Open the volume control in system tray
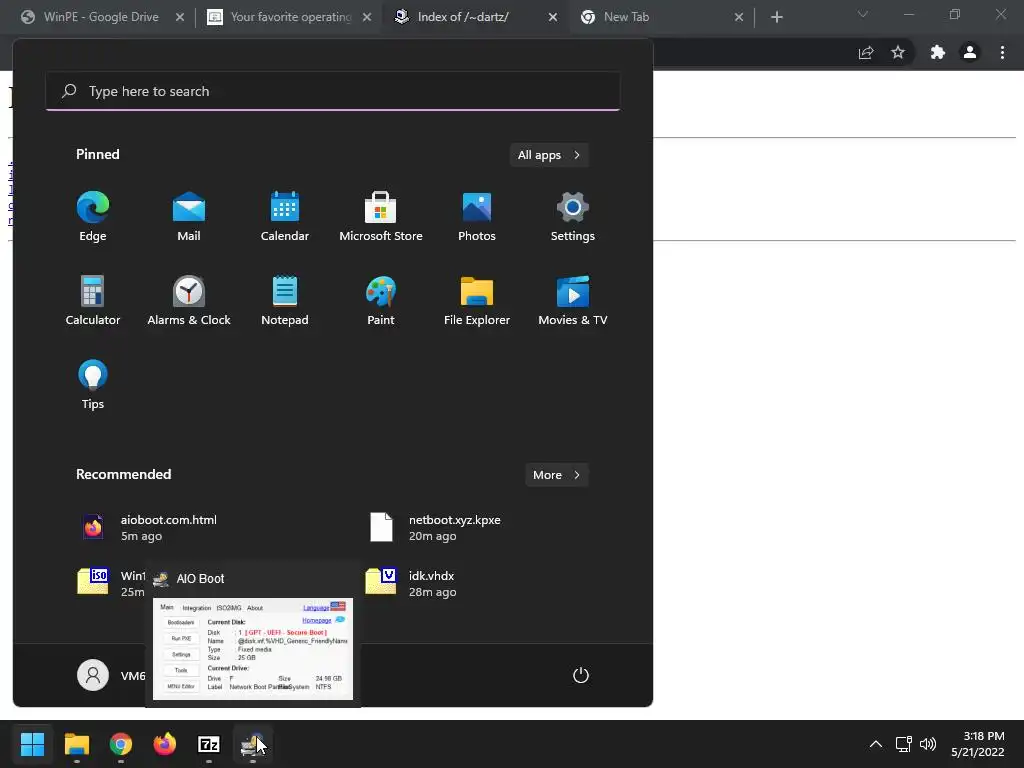The height and width of the screenshot is (768, 1024). click(927, 744)
